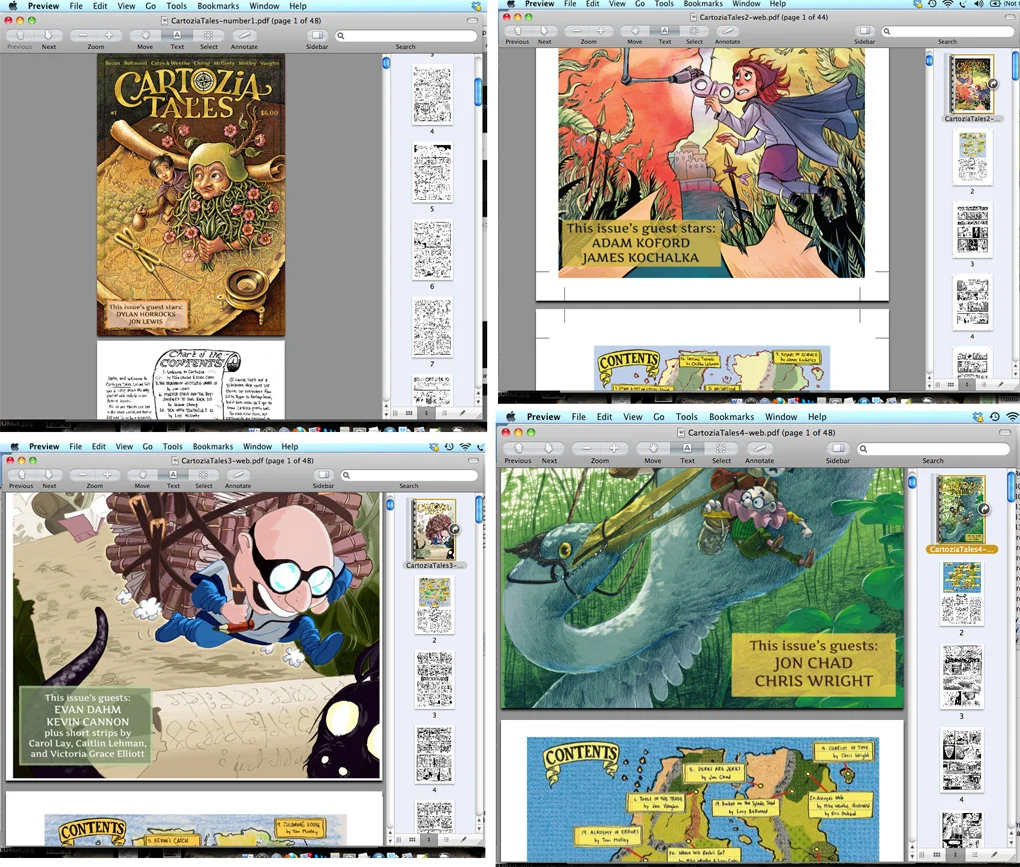The image size is (1020, 867).
Task: Activate Annotate tool in CartoziaTales4-web.pdf window
Action: tap(759, 449)
